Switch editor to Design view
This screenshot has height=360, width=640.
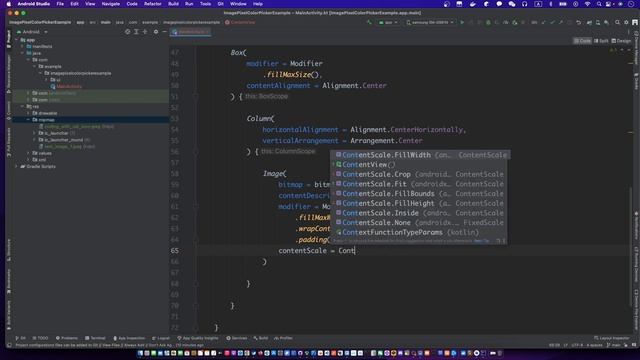[x=621, y=41]
